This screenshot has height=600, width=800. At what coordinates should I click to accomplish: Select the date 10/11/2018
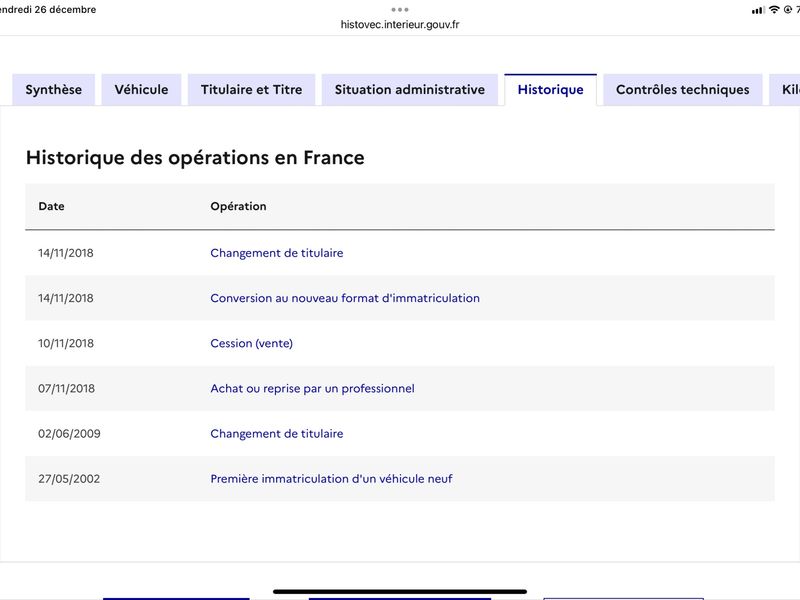click(x=66, y=343)
